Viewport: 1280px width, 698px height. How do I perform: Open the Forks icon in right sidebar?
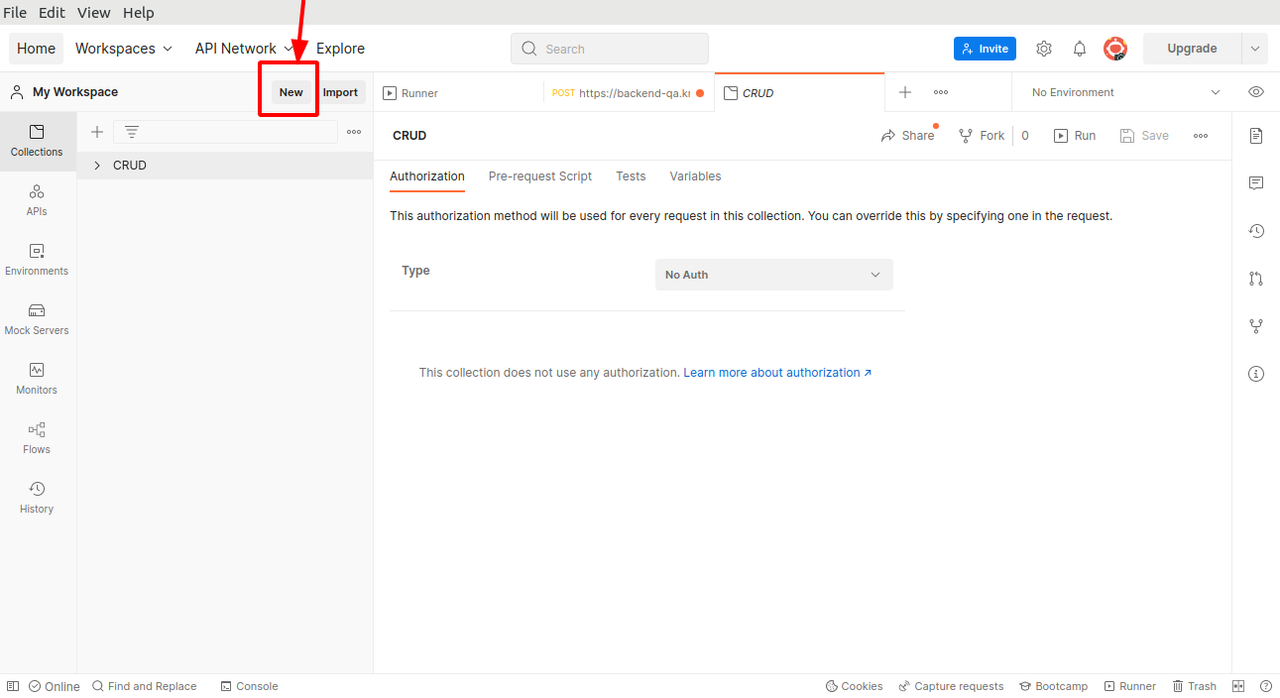point(1256,326)
